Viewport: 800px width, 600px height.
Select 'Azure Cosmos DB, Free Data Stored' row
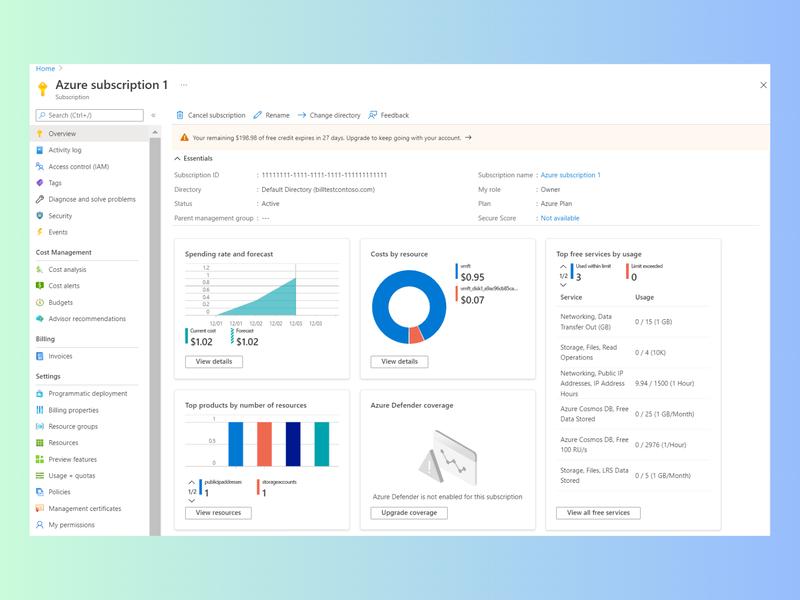point(633,414)
